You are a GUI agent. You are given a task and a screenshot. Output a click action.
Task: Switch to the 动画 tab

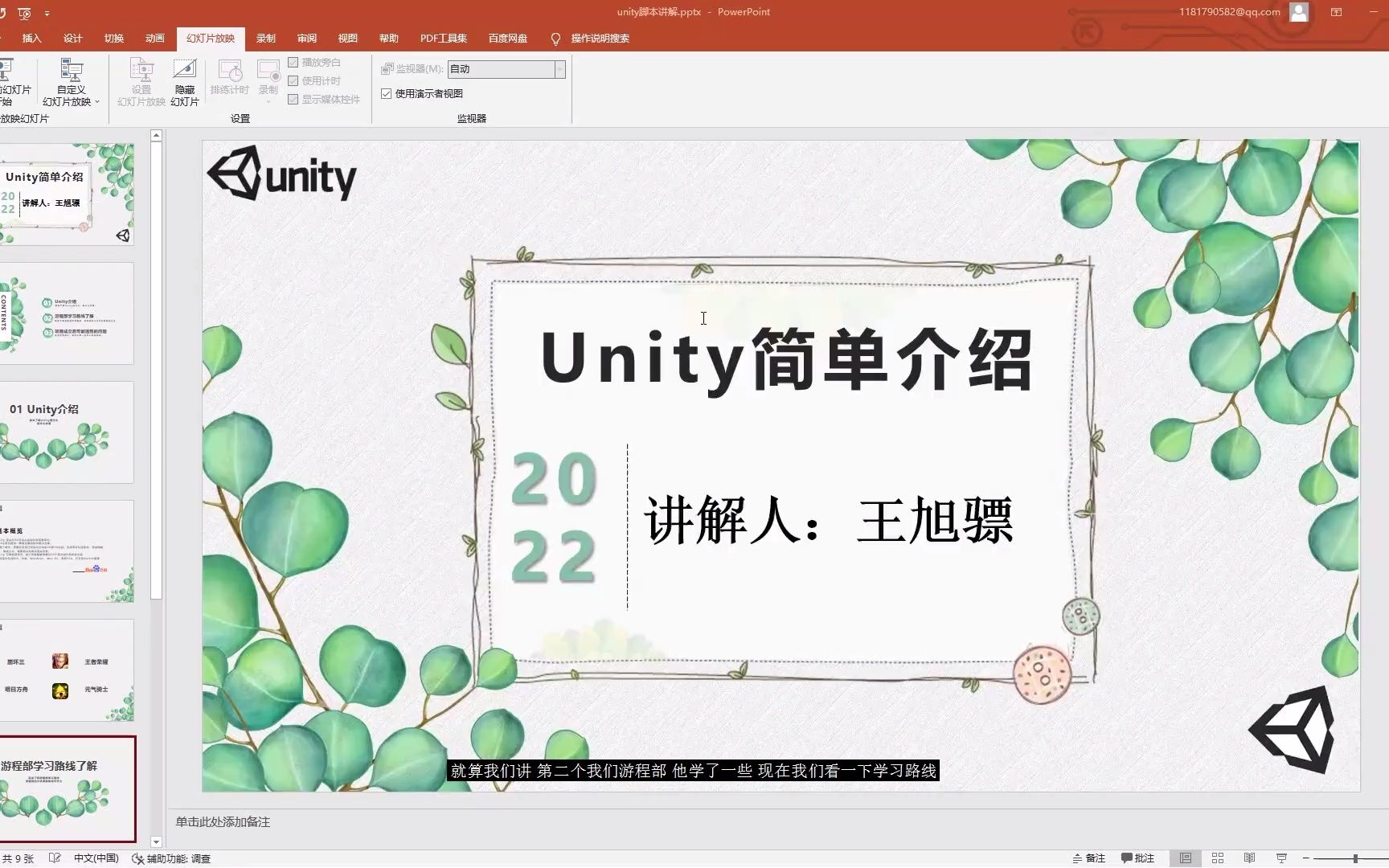pos(154,39)
